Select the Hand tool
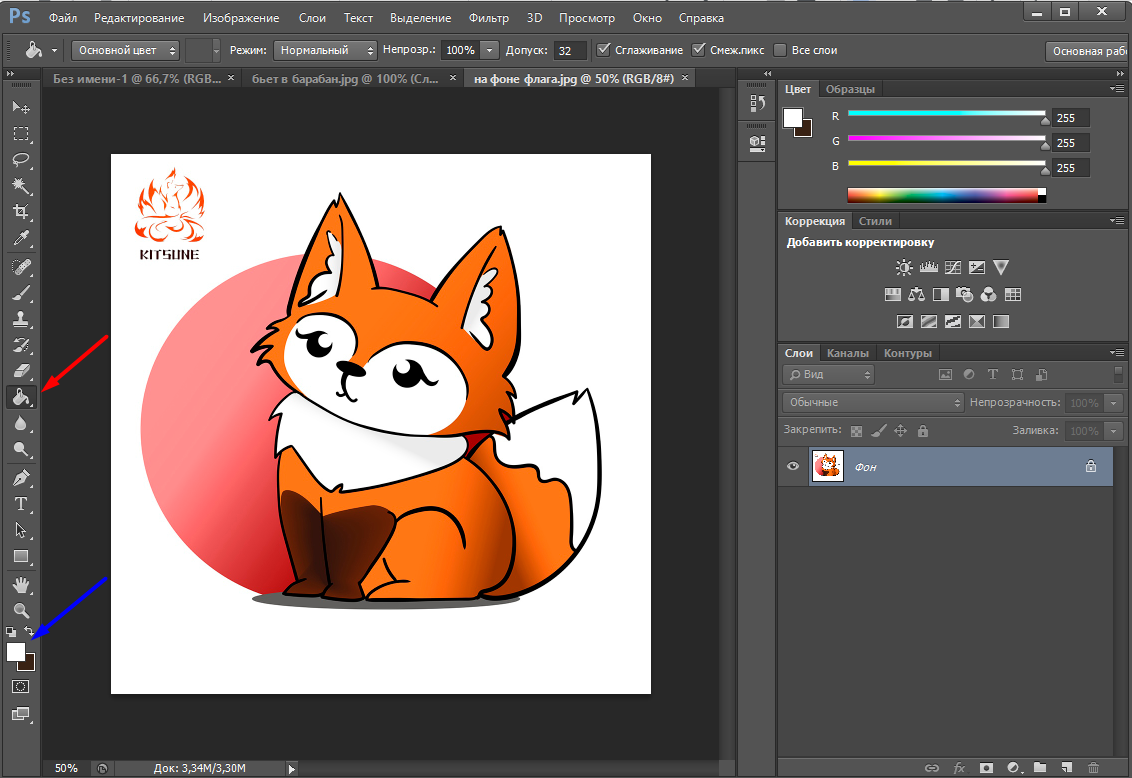This screenshot has width=1132, height=778. [x=21, y=585]
